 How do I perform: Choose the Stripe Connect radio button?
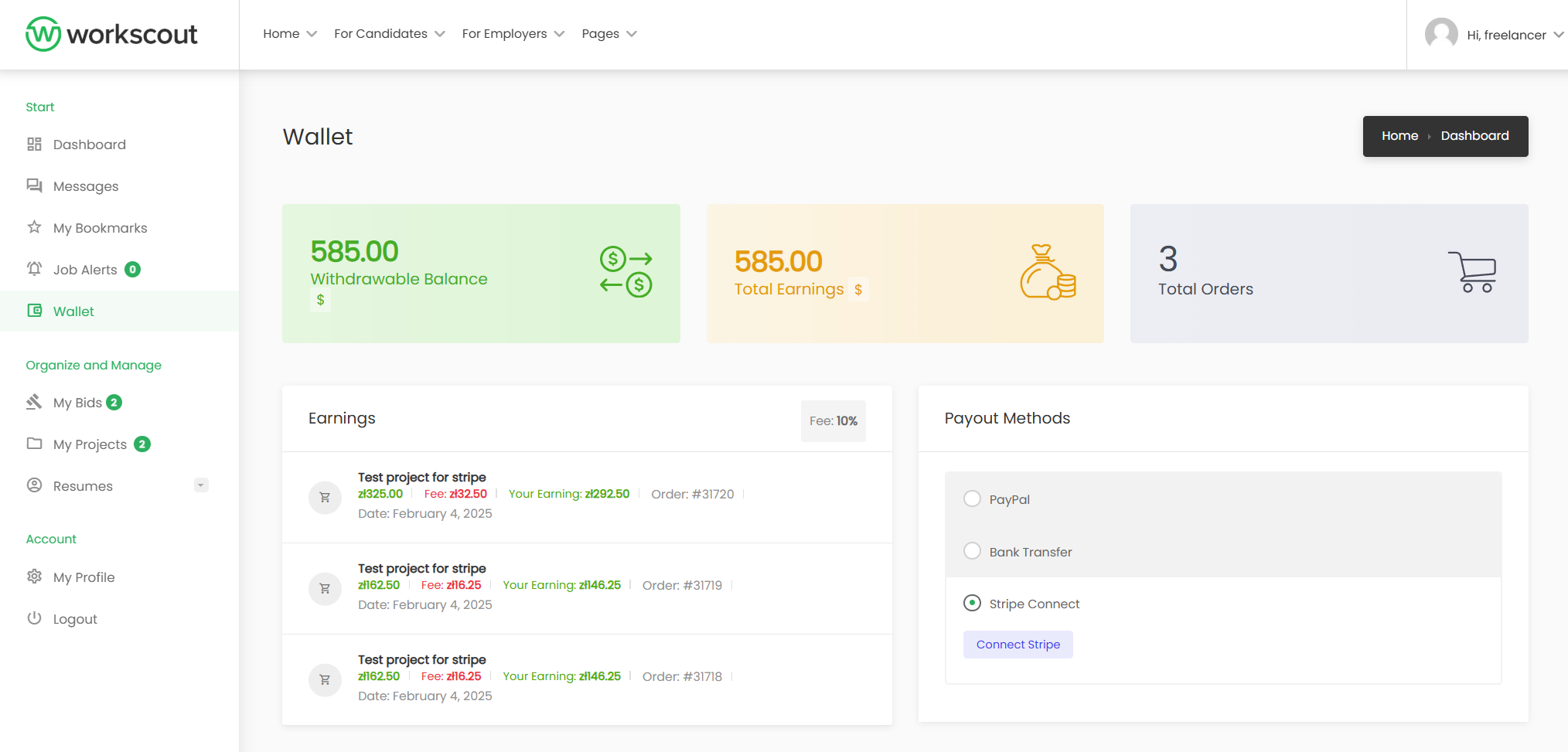pyautogui.click(x=972, y=603)
